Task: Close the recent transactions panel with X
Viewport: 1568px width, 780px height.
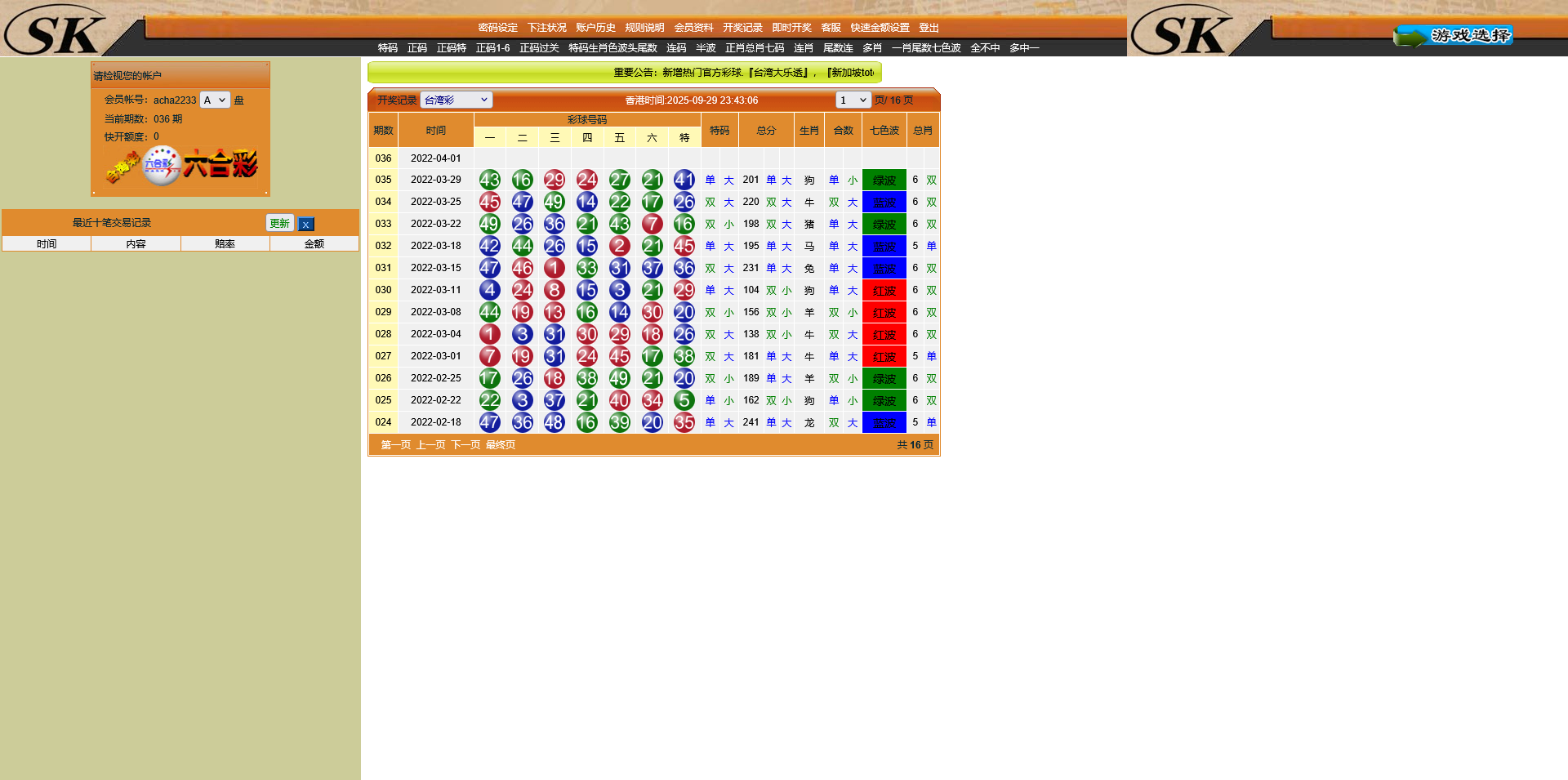Action: [305, 224]
